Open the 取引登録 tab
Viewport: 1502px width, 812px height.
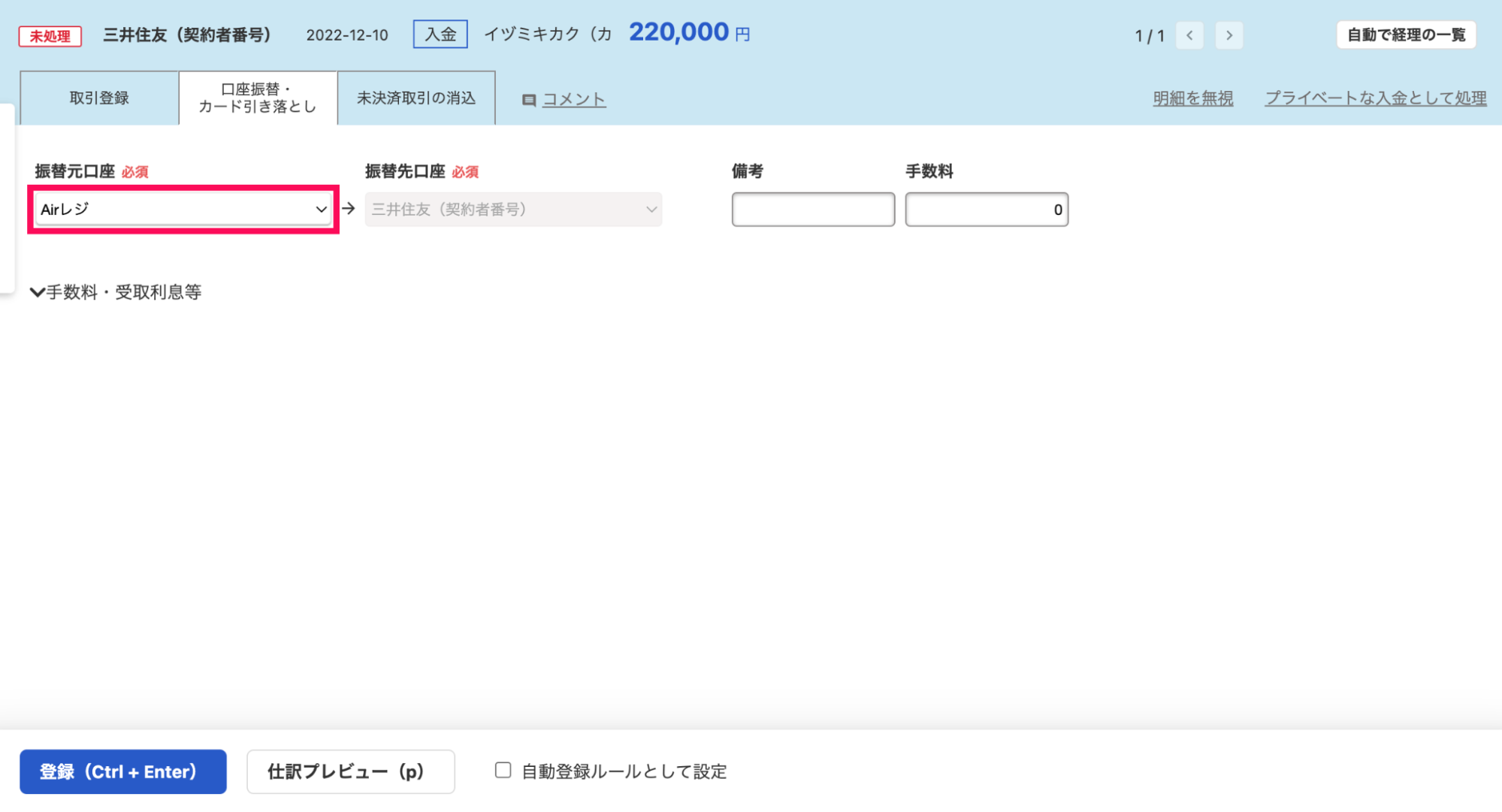click(x=99, y=98)
